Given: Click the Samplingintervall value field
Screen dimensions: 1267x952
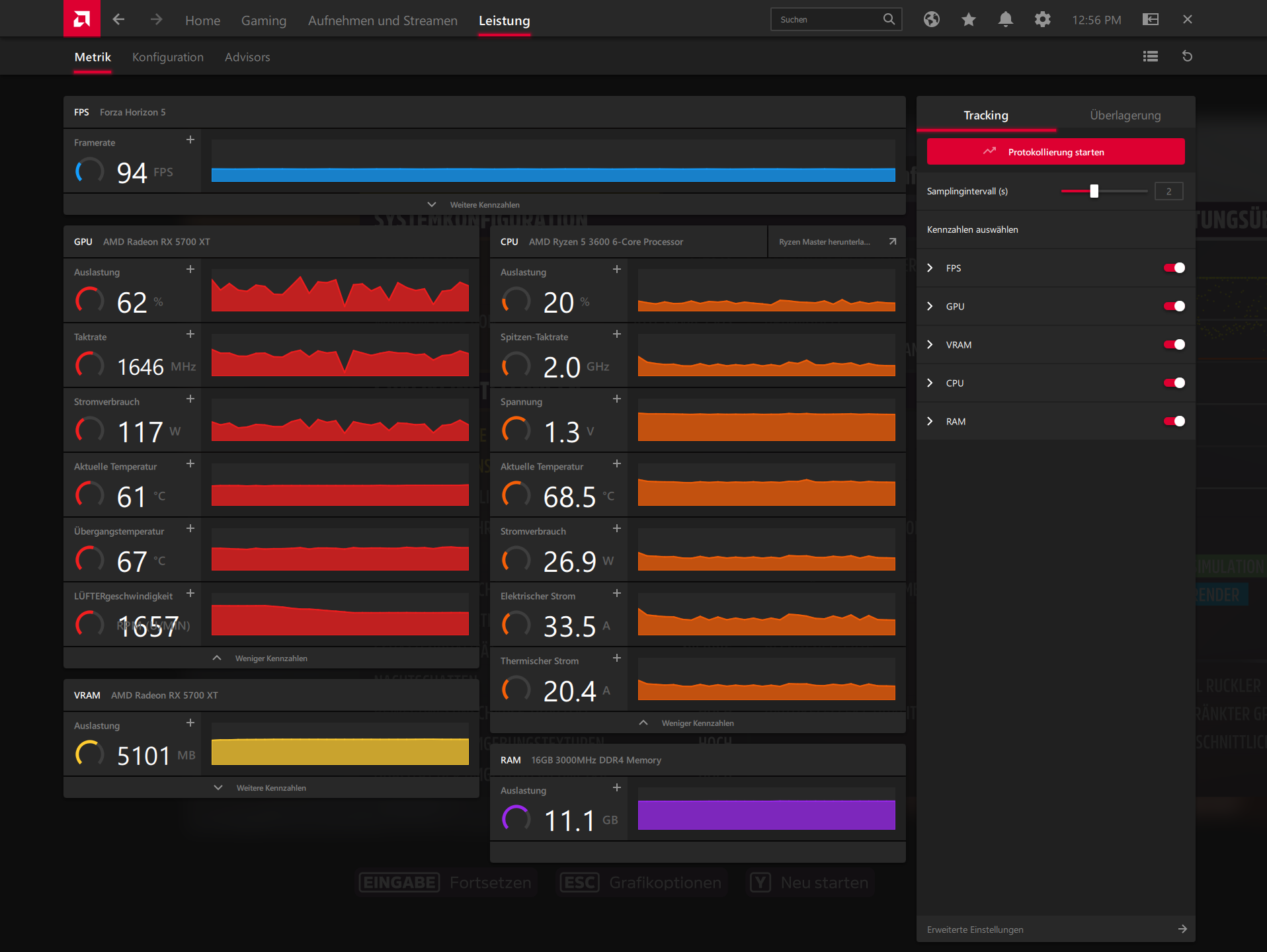Looking at the screenshot, I should click(x=1169, y=191).
